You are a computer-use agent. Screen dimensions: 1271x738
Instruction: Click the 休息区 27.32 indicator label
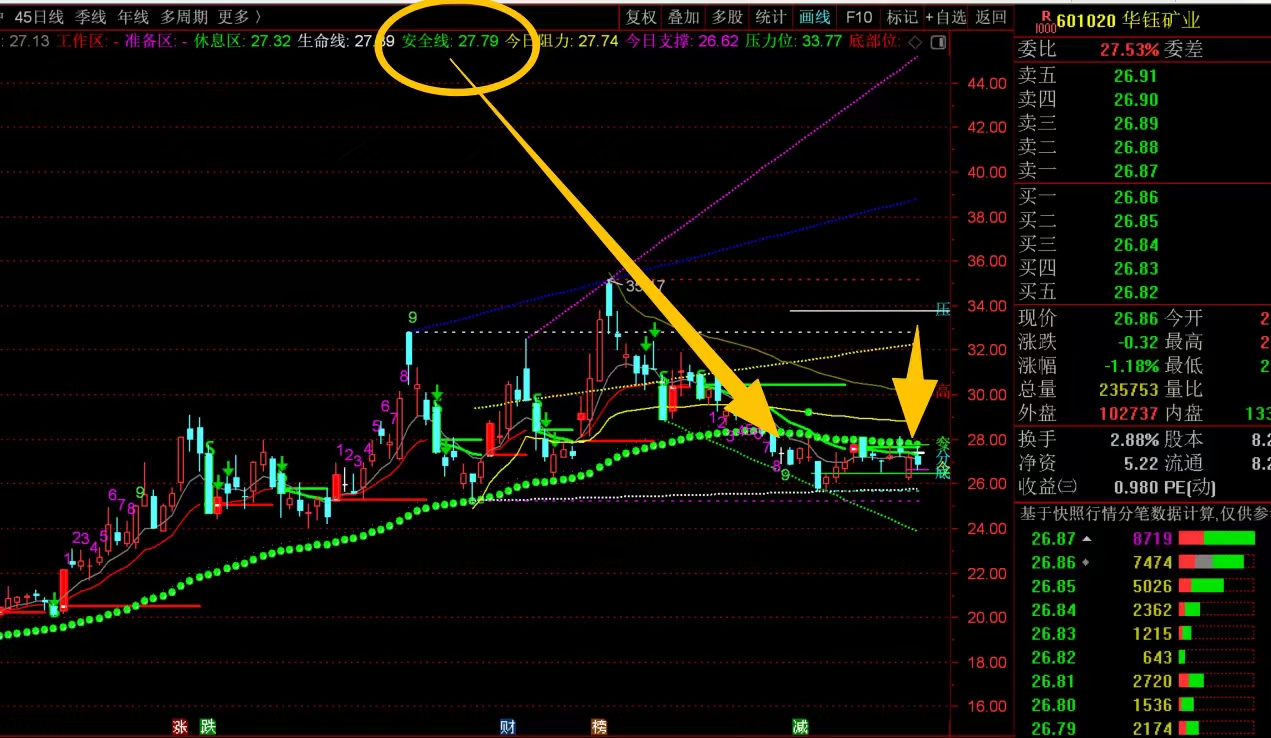(x=241, y=42)
